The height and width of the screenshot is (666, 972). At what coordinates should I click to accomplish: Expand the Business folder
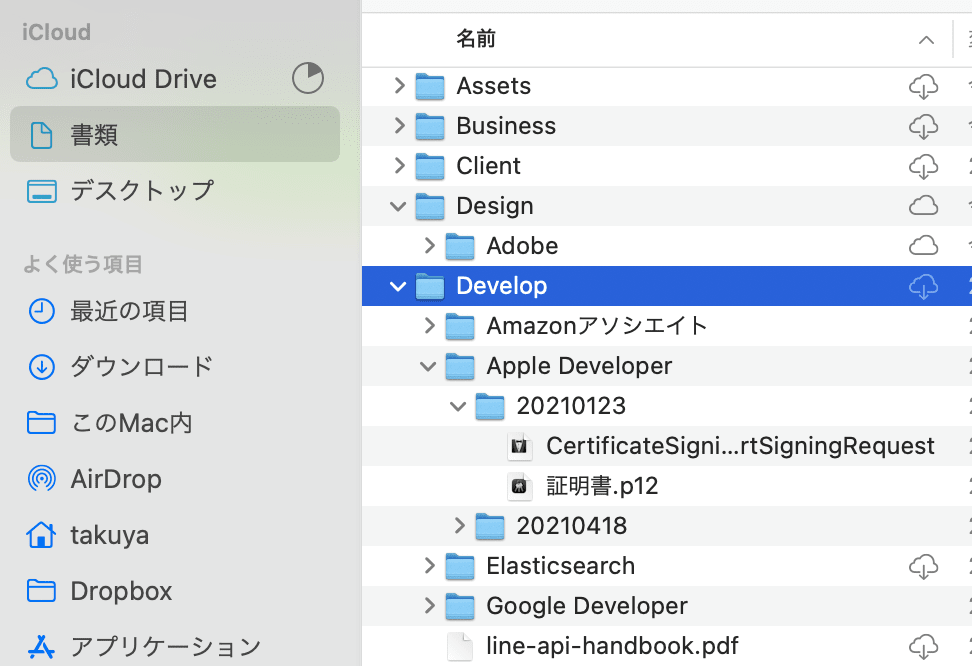399,126
